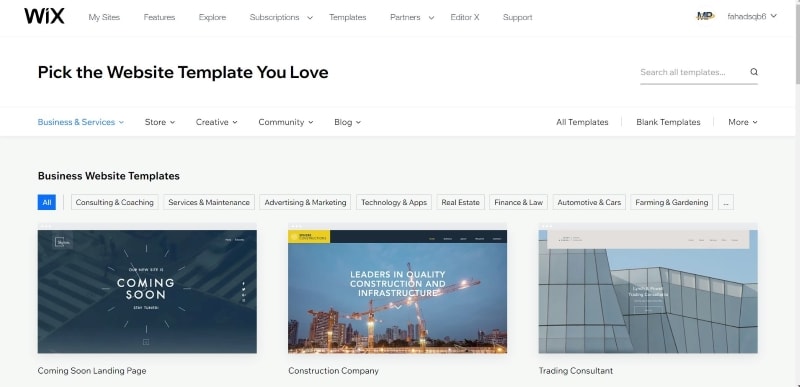Click the Trading Consultant title text
The width and height of the screenshot is (800, 387).
click(576, 371)
